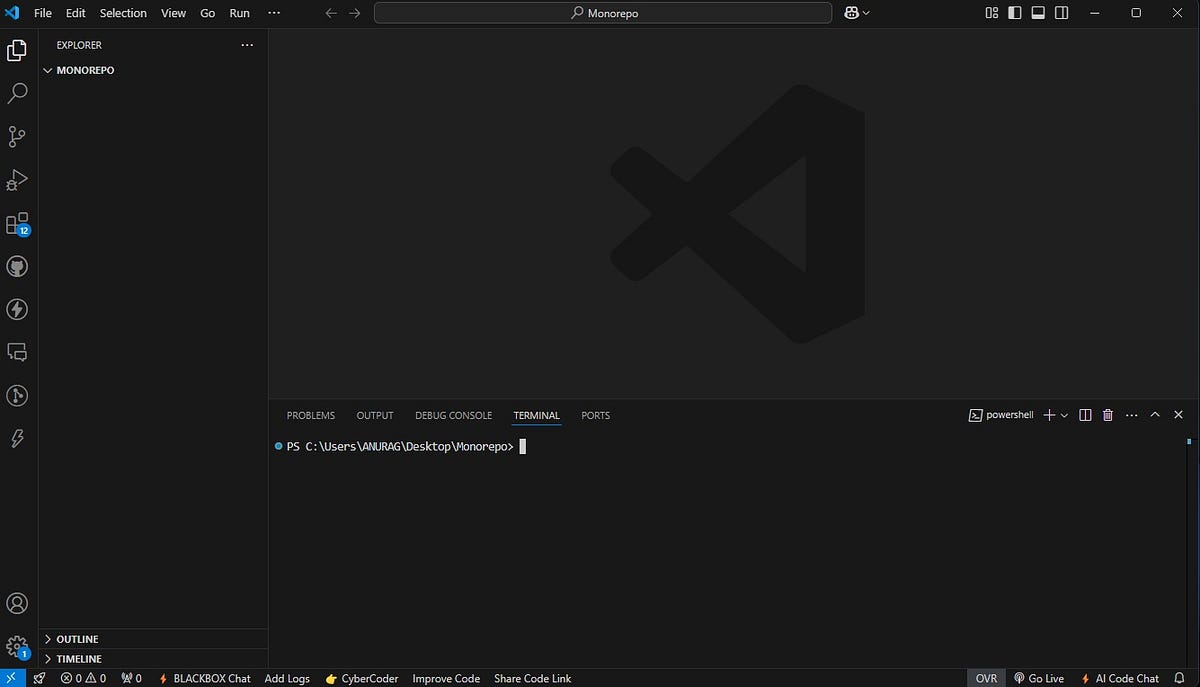This screenshot has width=1200, height=687.
Task: Open the Manage gear menu
Action: (17, 647)
